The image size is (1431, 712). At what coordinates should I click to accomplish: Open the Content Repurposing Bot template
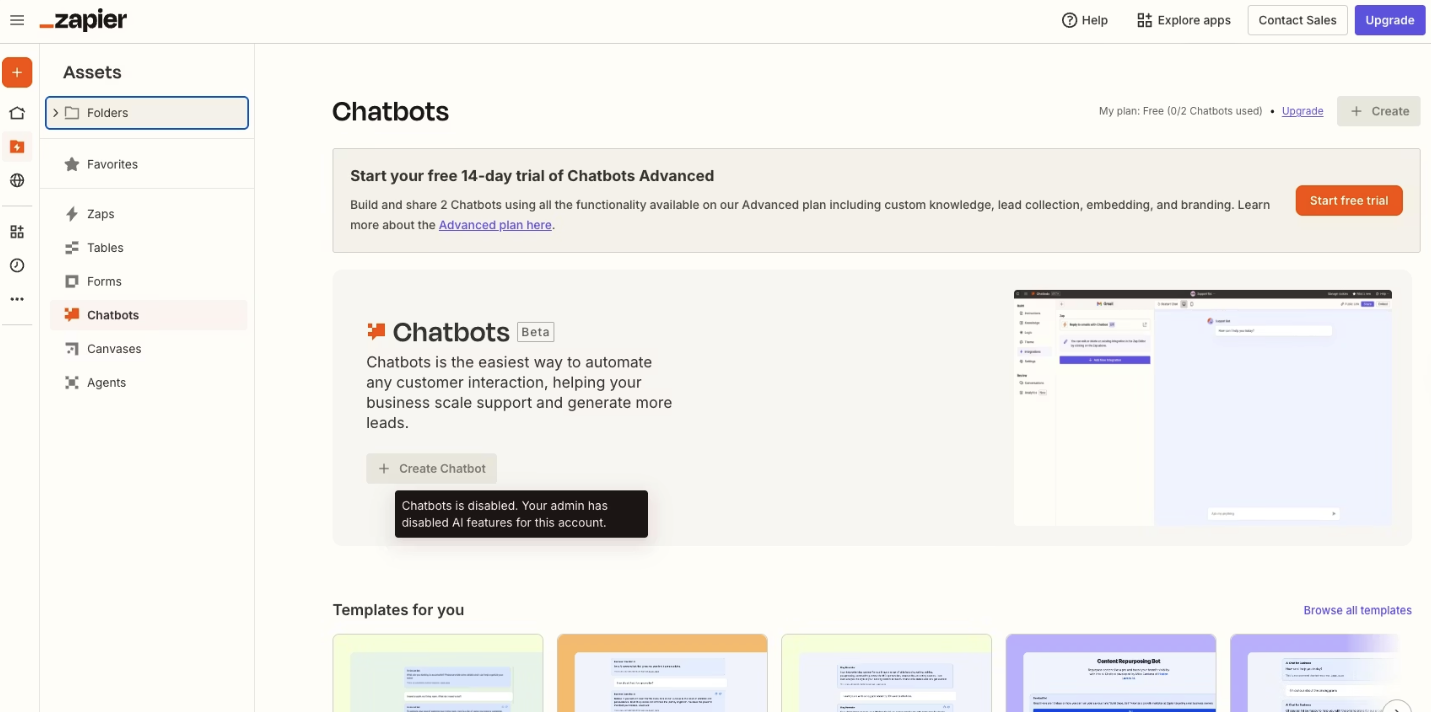1111,673
